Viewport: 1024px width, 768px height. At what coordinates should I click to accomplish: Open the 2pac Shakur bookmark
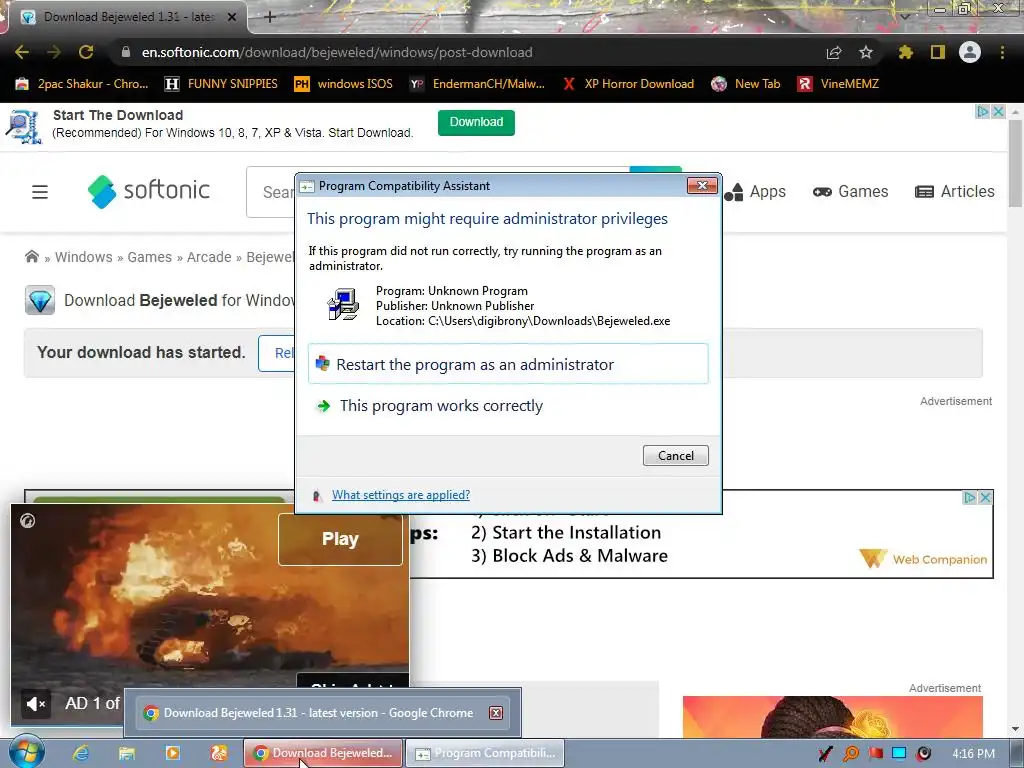point(82,84)
